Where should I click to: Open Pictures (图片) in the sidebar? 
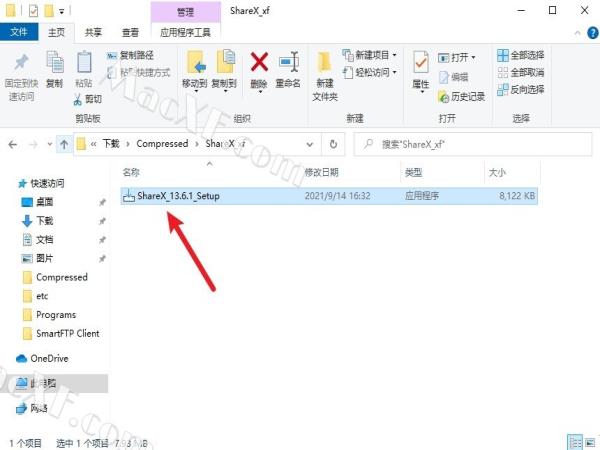37,258
